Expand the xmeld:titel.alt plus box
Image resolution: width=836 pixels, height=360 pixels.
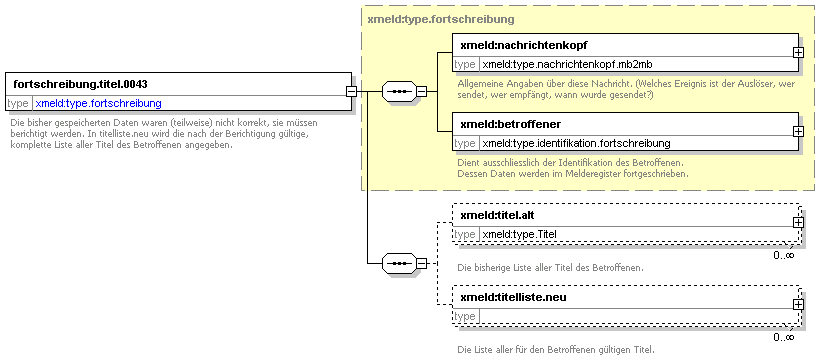pyautogui.click(x=798, y=223)
